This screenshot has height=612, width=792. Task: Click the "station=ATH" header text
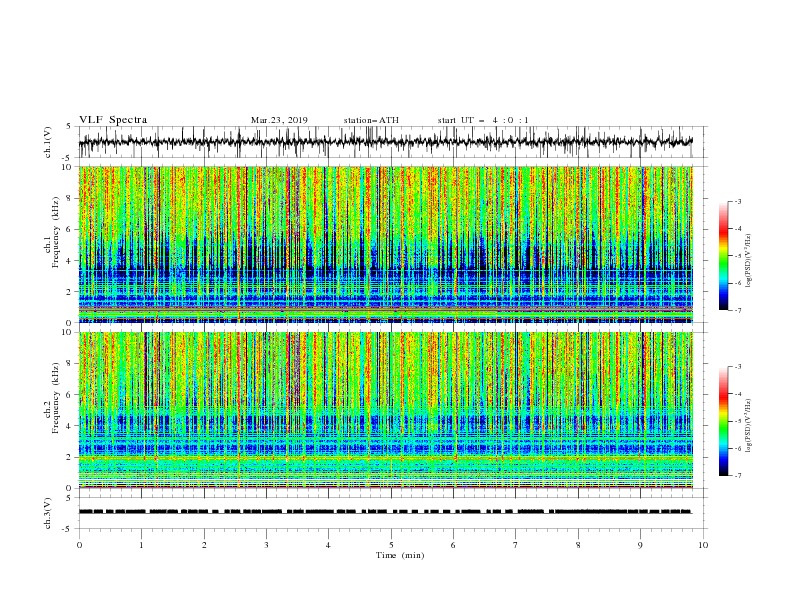[371, 120]
